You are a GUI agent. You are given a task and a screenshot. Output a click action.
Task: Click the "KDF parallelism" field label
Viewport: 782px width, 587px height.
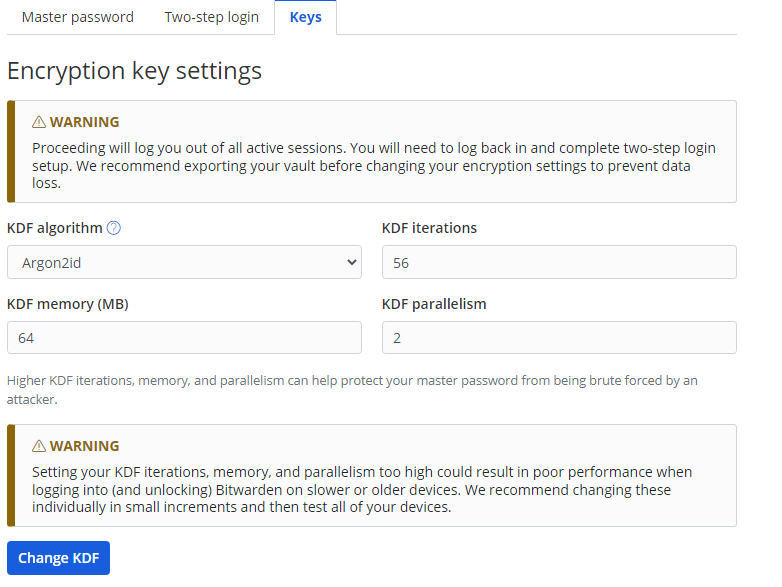(434, 304)
